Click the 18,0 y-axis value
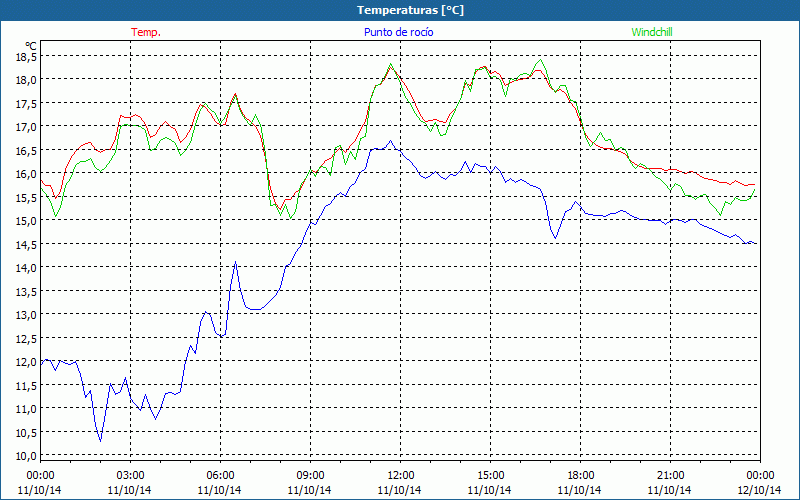Image resolution: width=800 pixels, height=500 pixels. pos(26,80)
